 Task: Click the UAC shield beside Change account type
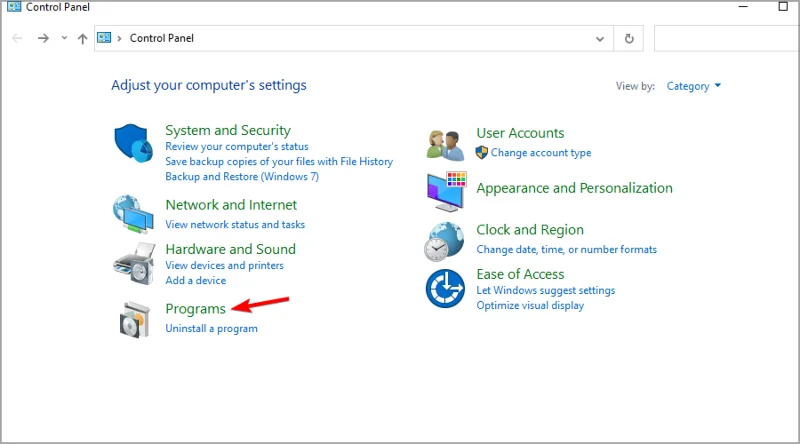click(x=482, y=153)
